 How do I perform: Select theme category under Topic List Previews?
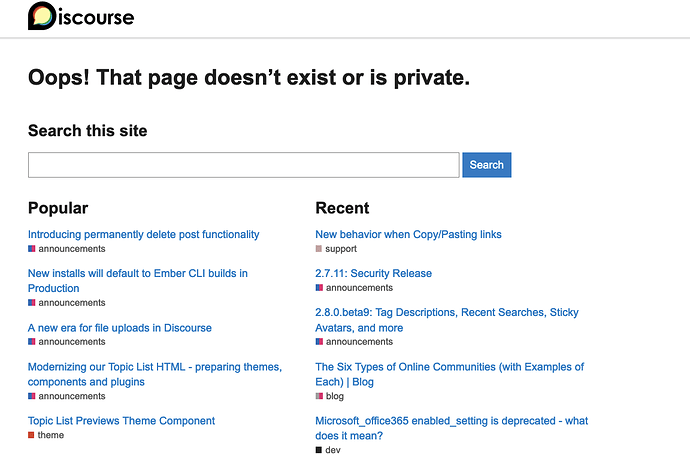46,435
